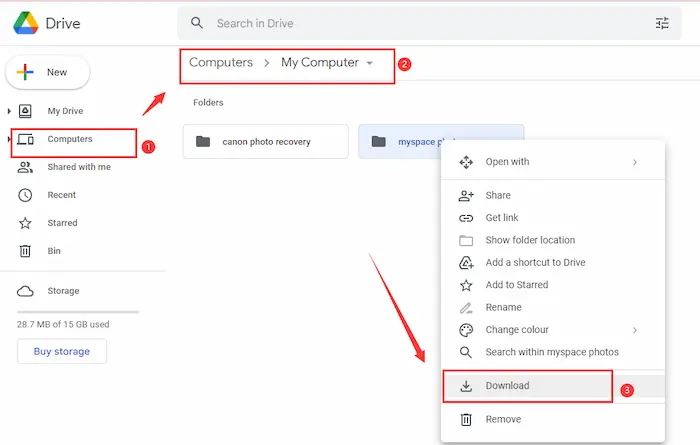Select Rename from the context menu
The image size is (700, 445).
click(x=553, y=308)
